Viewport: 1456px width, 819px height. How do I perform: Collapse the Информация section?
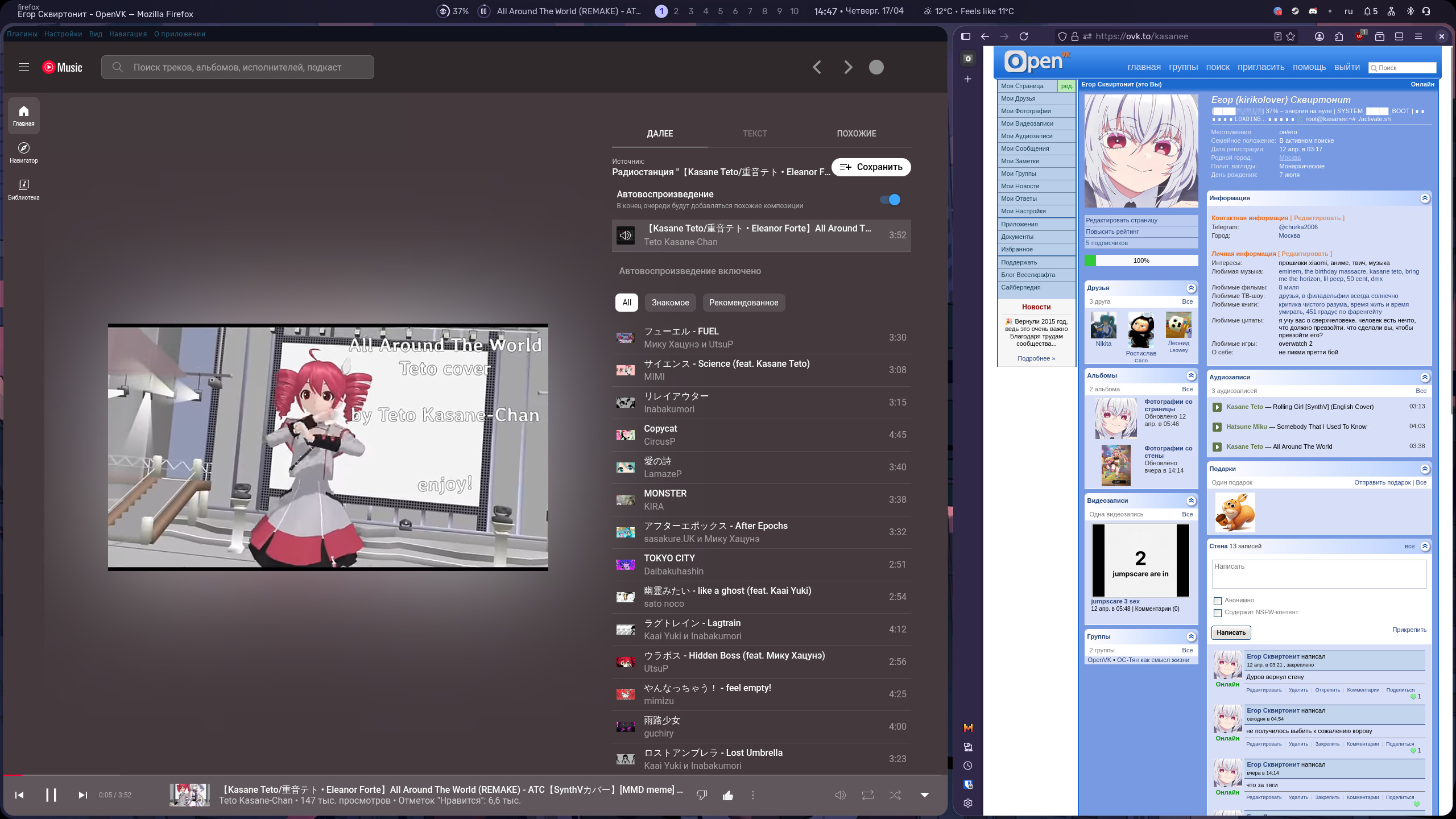[1425, 198]
